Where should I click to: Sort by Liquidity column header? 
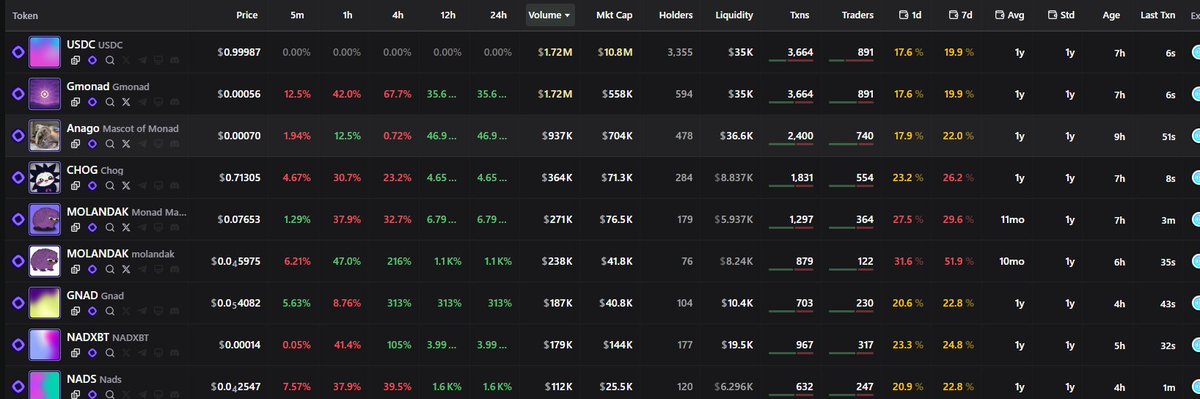point(735,15)
